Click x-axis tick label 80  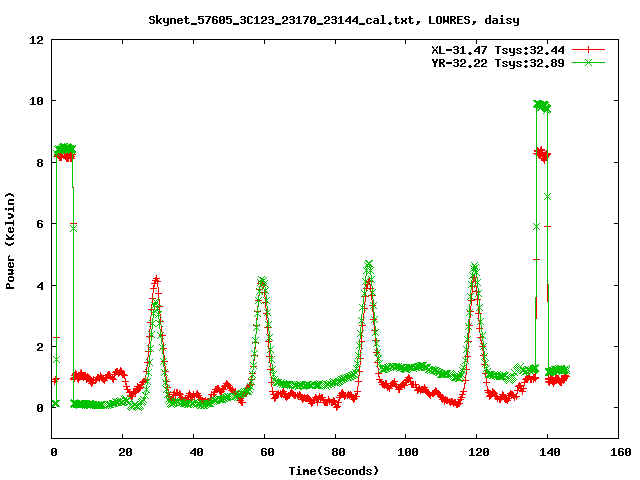(x=338, y=452)
